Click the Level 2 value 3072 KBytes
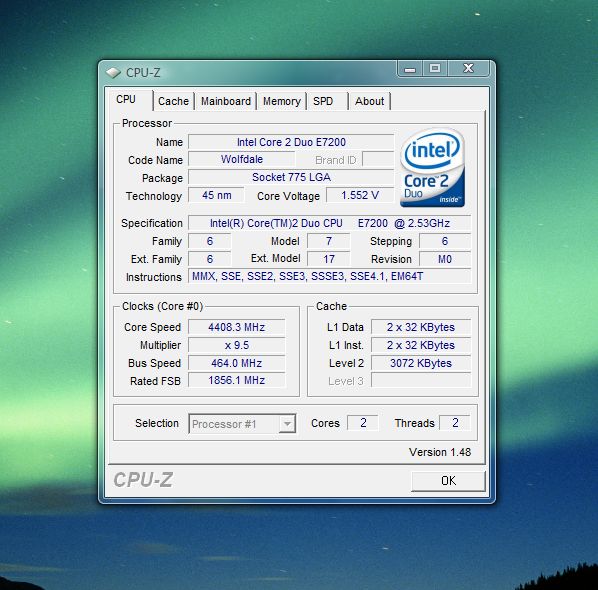This screenshot has height=590, width=598. tap(421, 363)
